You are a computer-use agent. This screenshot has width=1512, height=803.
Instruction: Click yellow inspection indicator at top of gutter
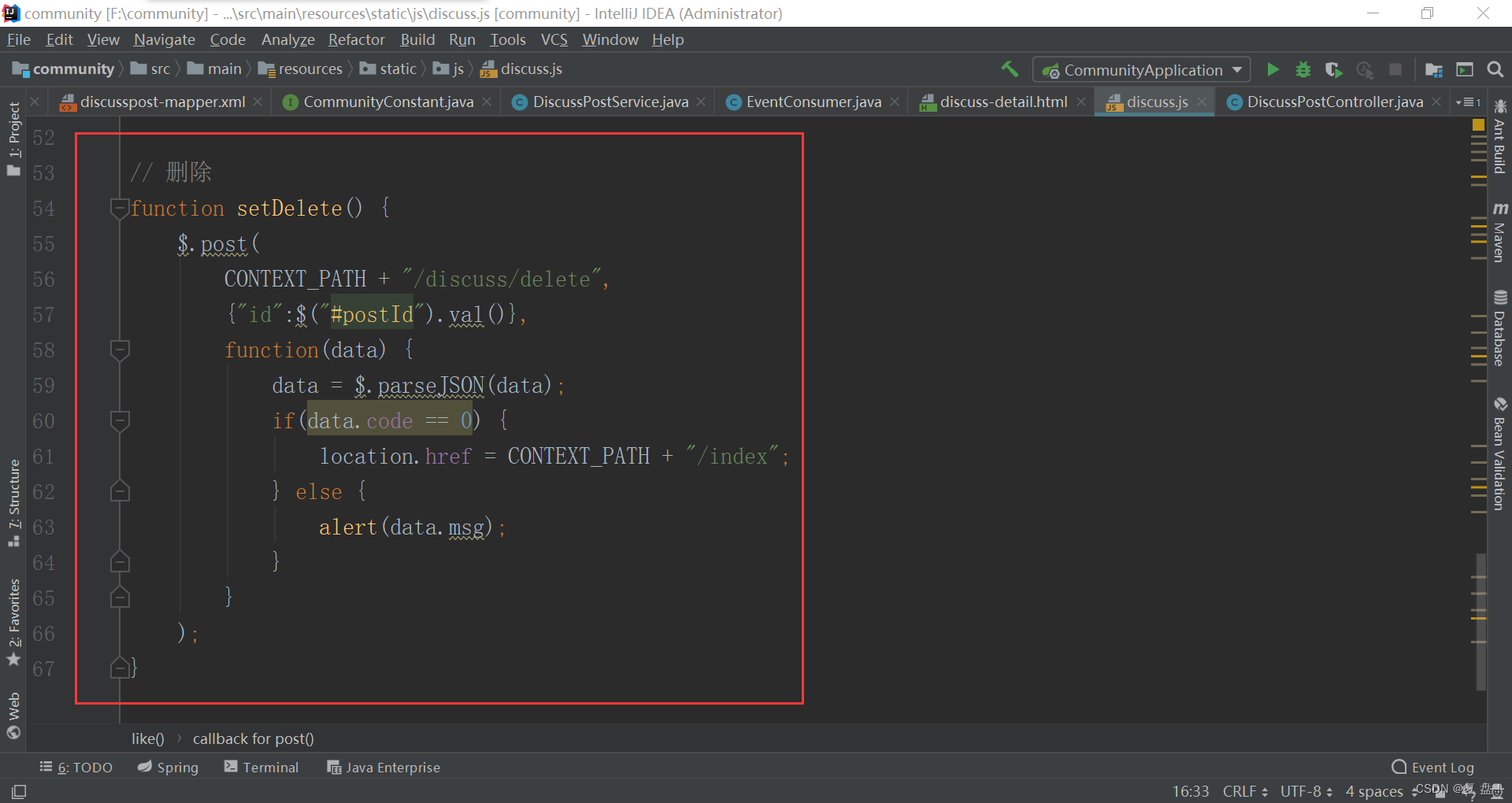click(1478, 124)
